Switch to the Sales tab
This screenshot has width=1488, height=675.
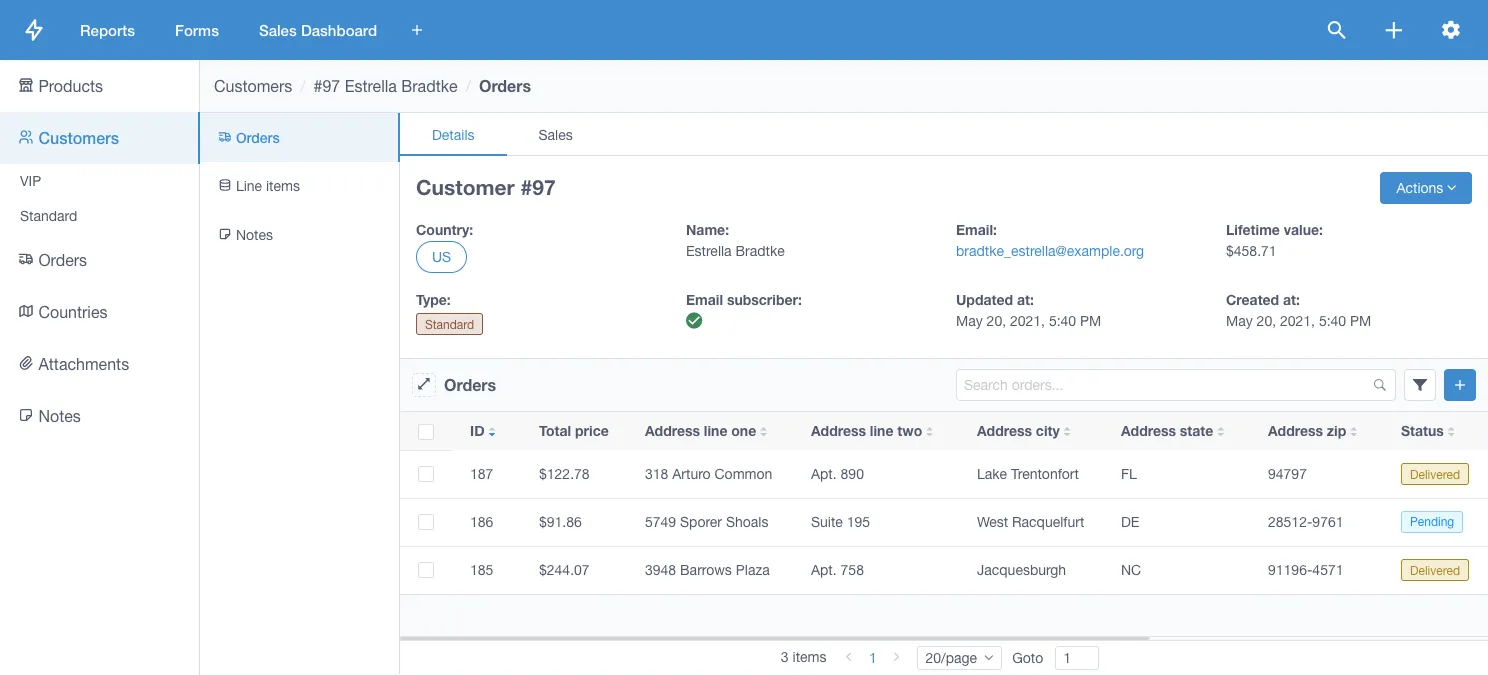click(x=555, y=135)
